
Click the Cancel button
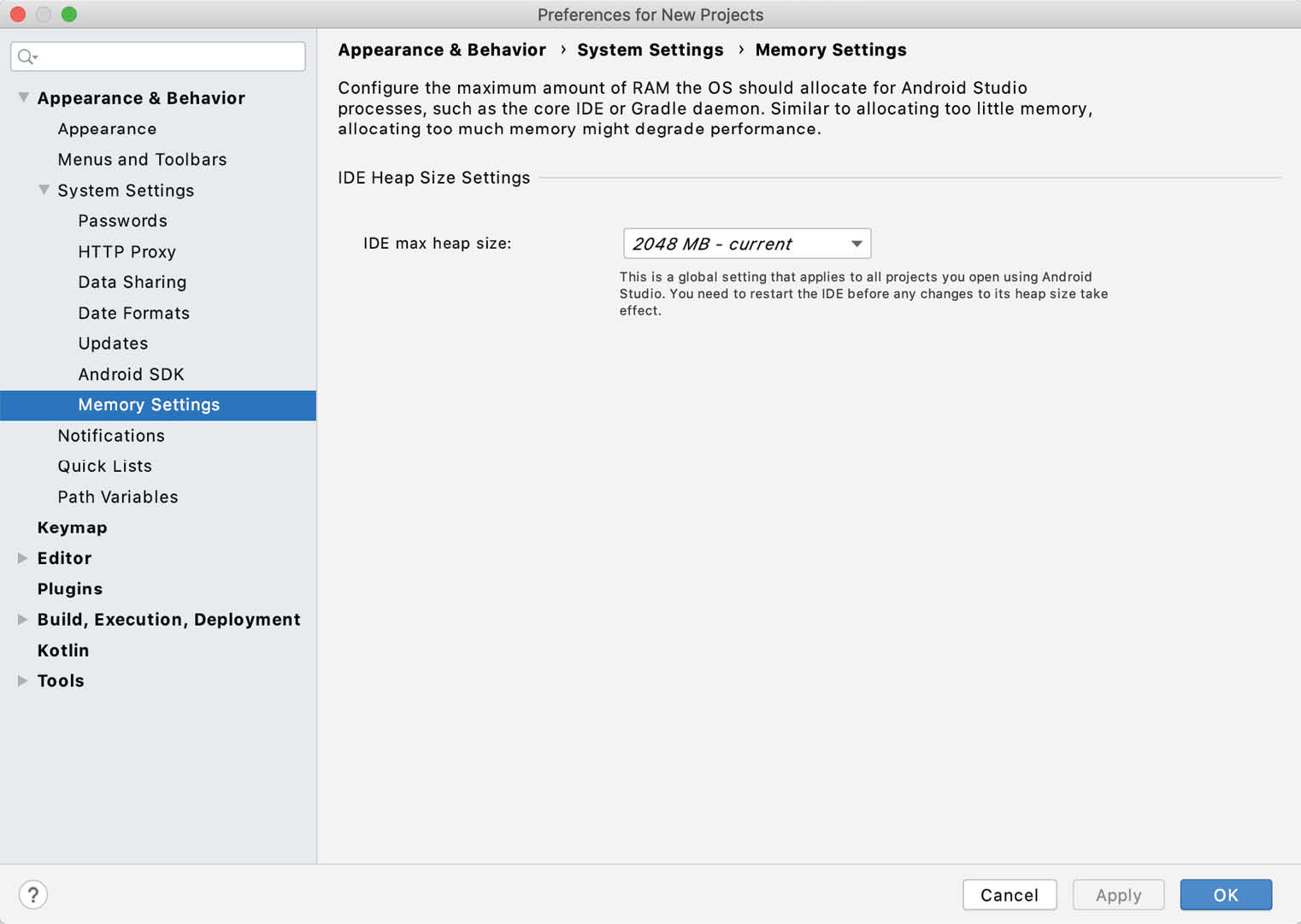pos(1010,895)
